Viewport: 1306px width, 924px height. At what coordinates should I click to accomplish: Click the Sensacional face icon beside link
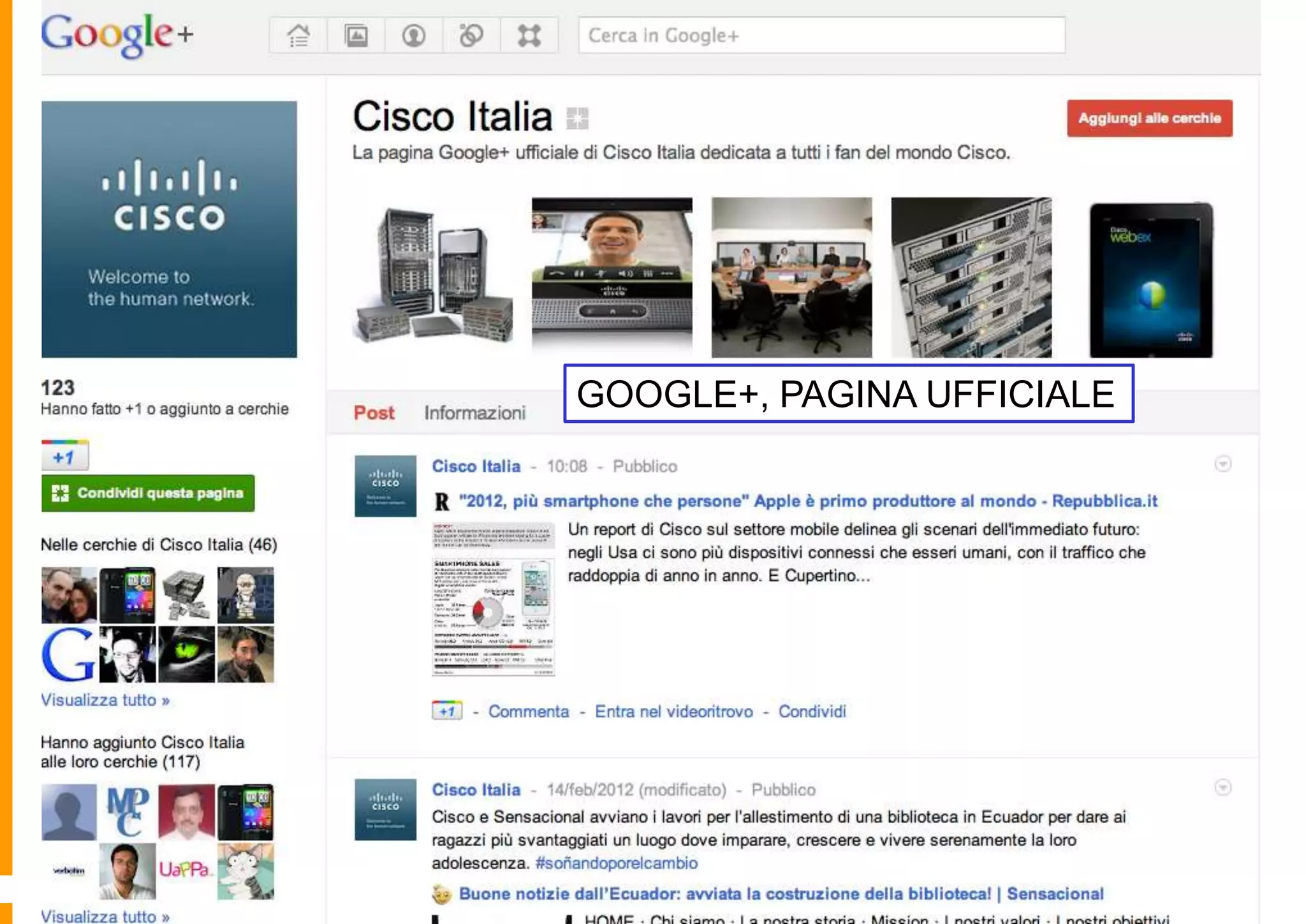tap(441, 895)
